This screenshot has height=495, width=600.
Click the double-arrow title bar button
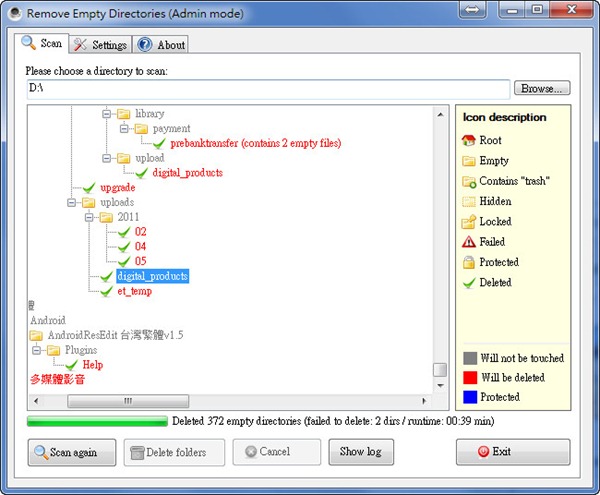(472, 10)
